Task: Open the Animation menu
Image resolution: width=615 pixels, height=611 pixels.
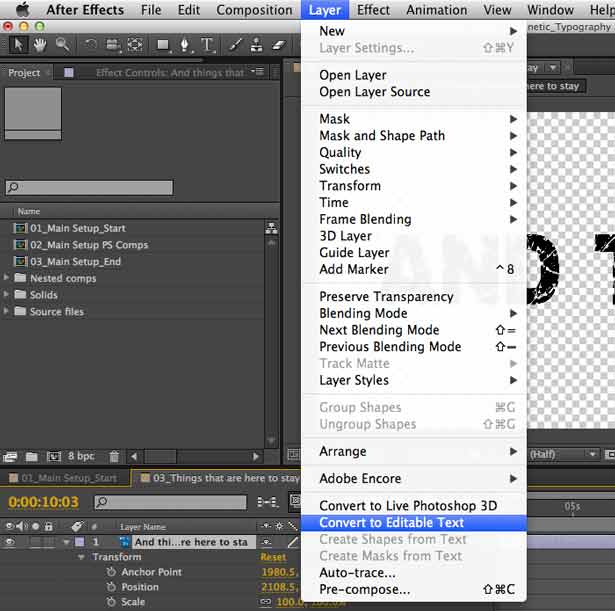Action: 437,10
